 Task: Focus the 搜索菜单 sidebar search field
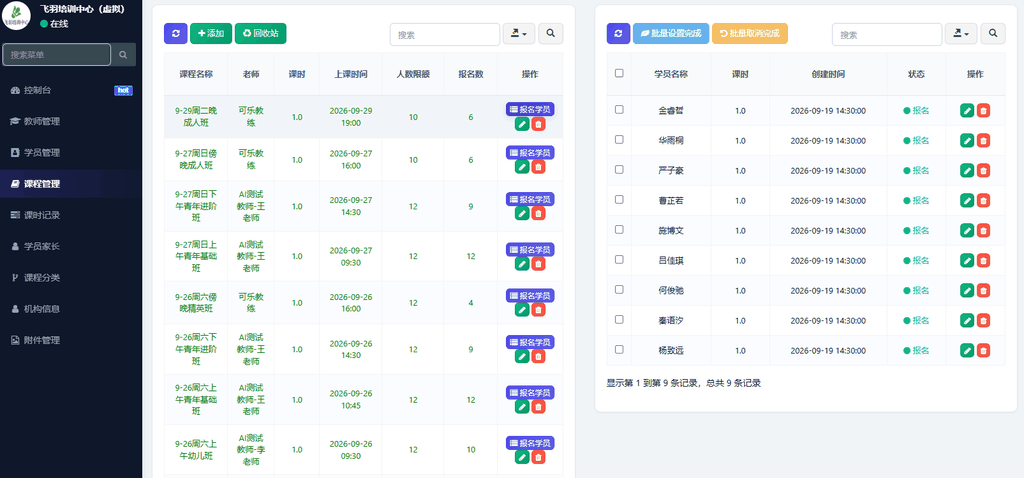tap(57, 55)
